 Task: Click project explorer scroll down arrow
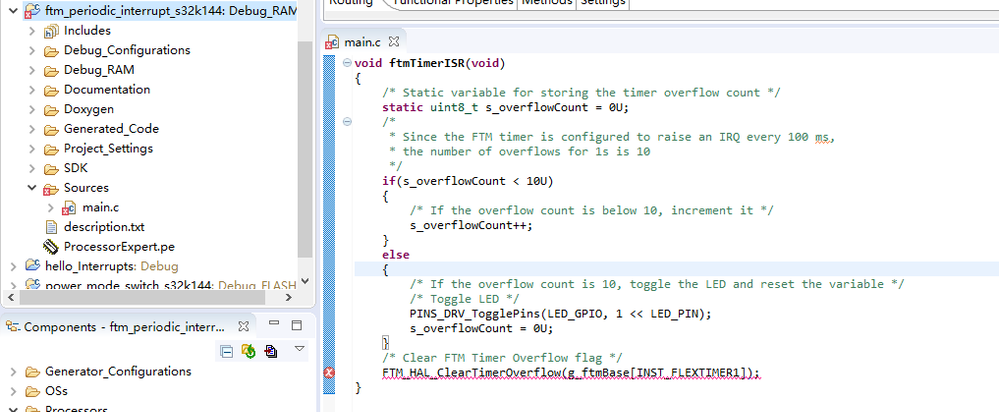[305, 280]
